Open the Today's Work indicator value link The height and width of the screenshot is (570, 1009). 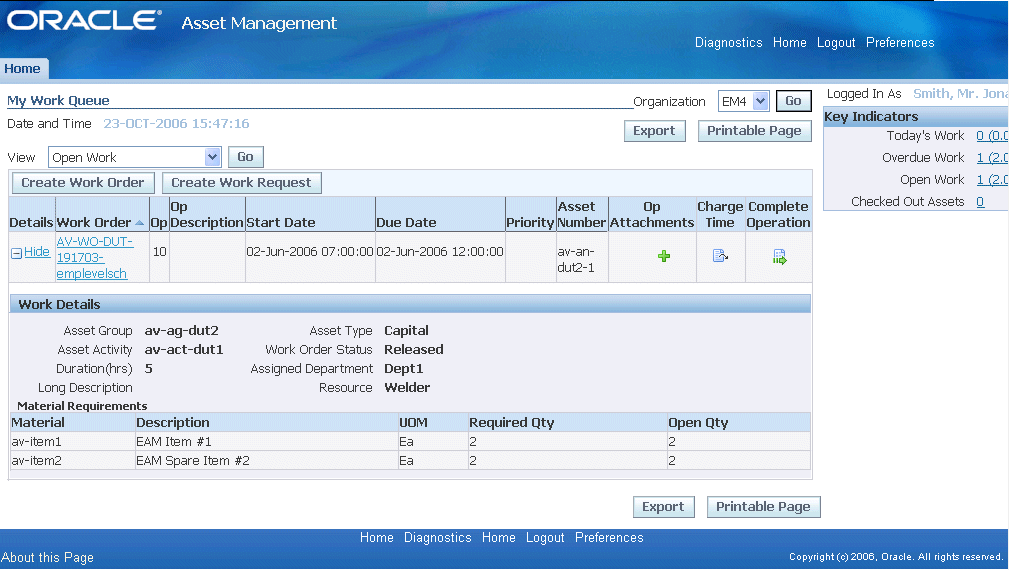click(x=992, y=136)
